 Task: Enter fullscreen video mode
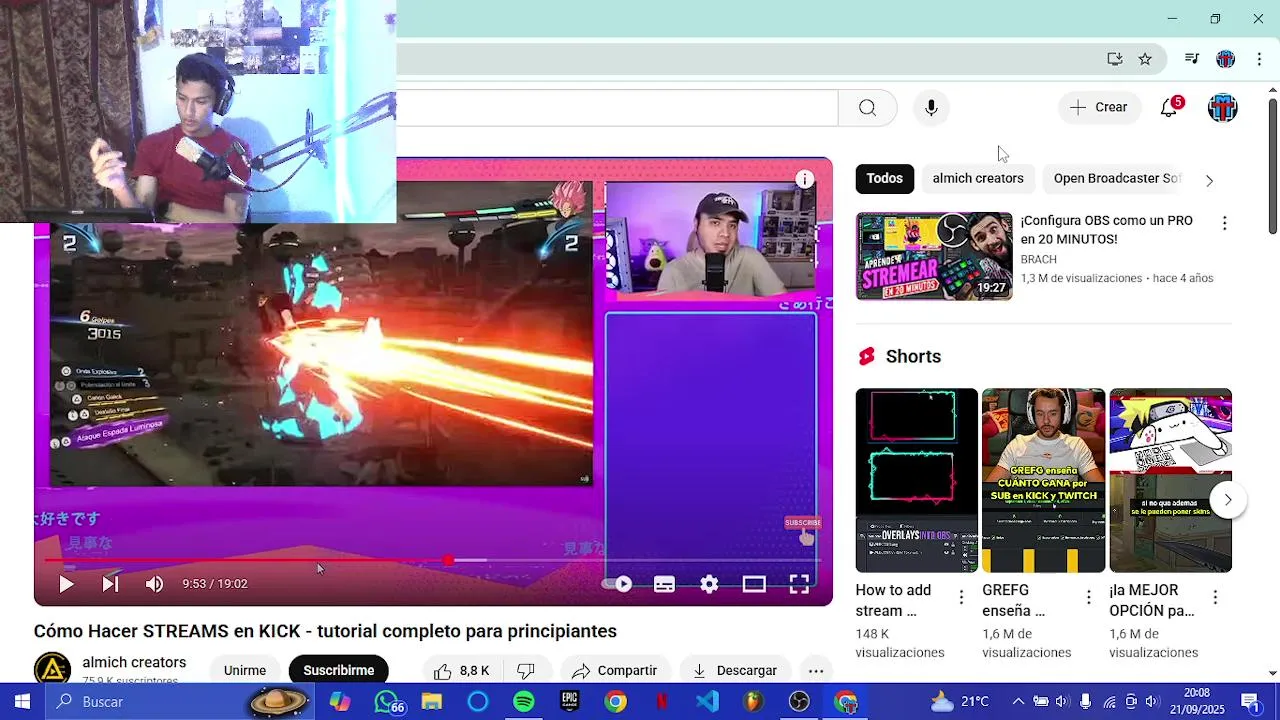799,585
